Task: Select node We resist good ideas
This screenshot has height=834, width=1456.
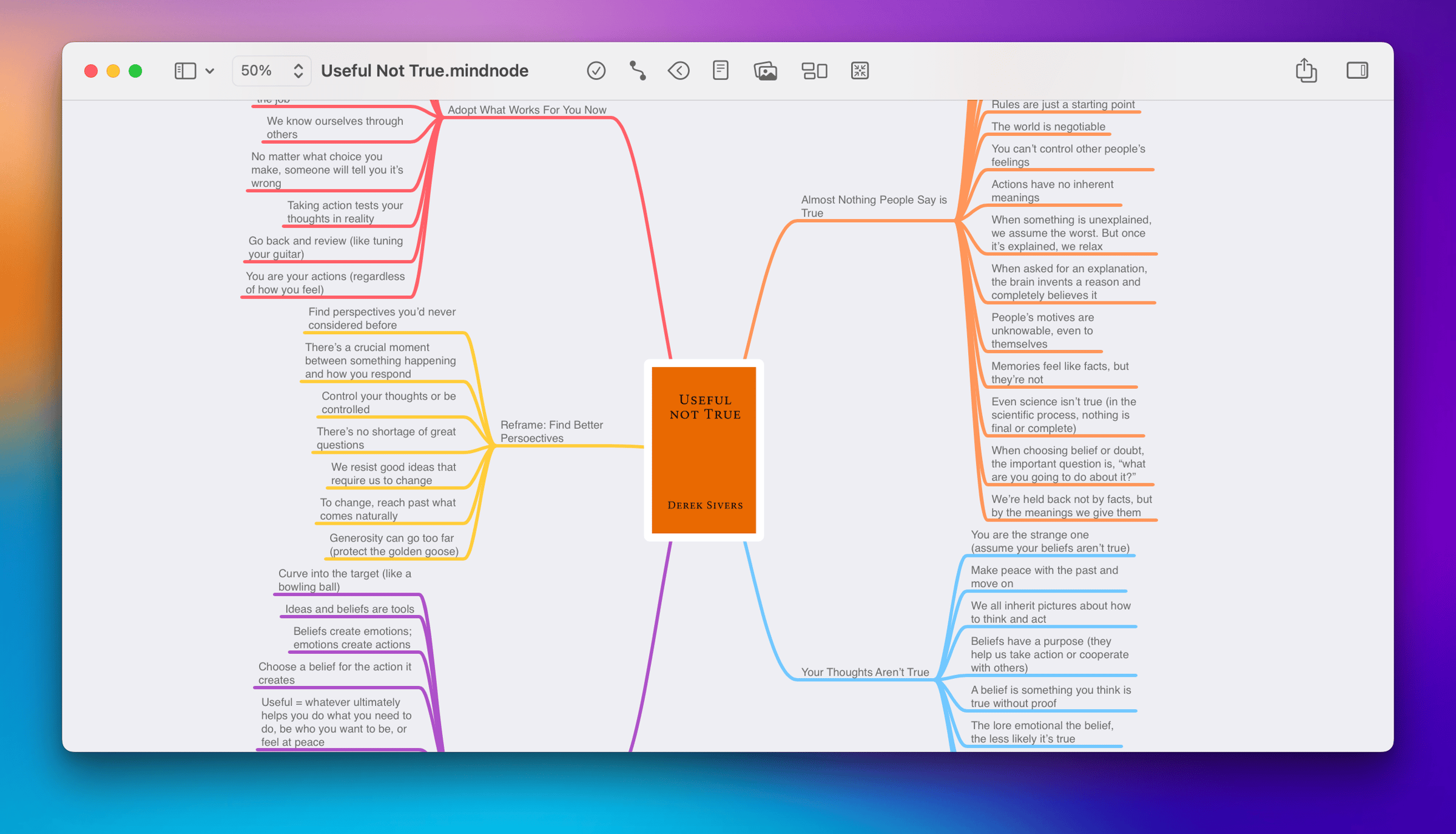Action: coord(393,474)
